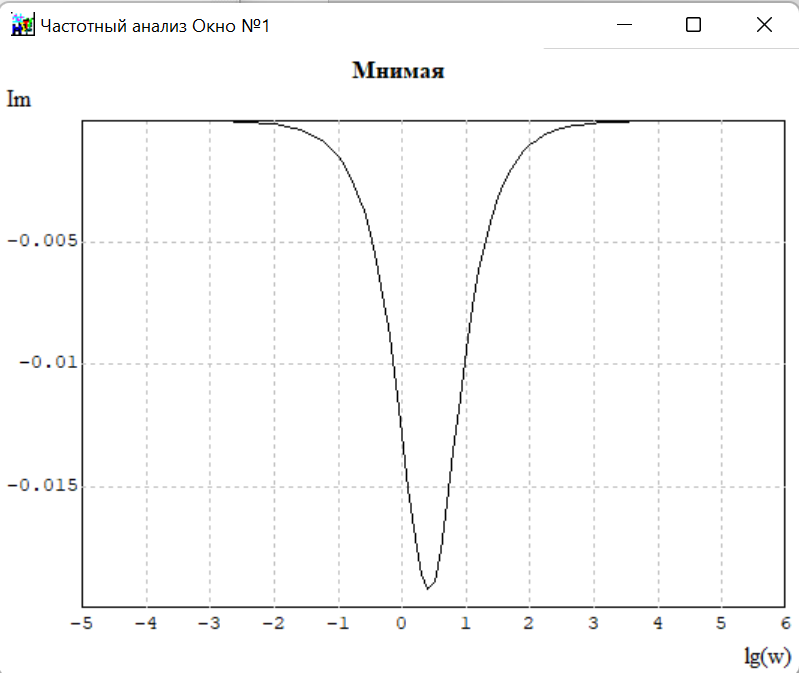Viewport: 799px width, 673px height.
Task: Click the x-axis tick label -1
Action: click(x=337, y=623)
